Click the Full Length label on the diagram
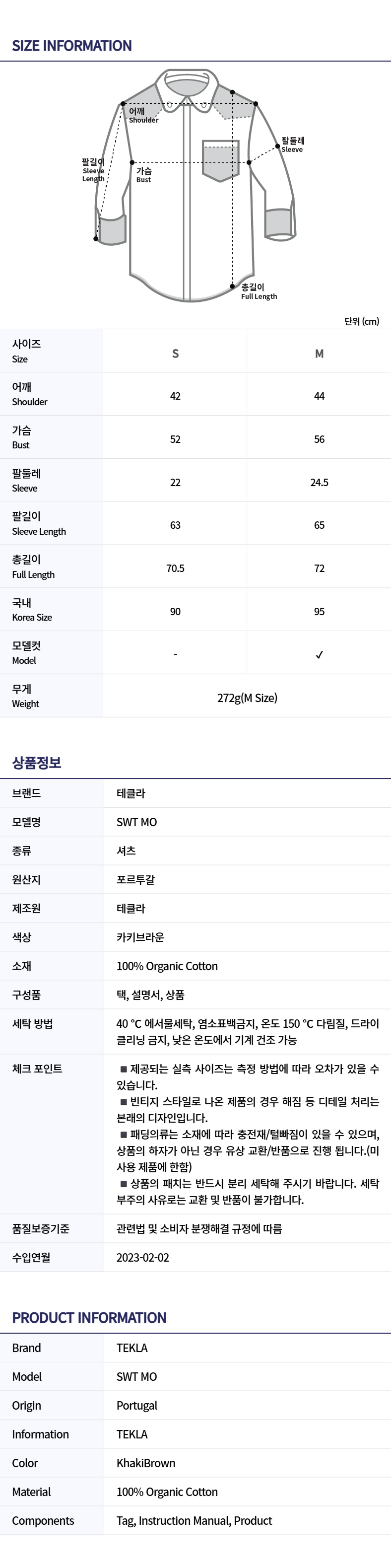Image resolution: width=391 pixels, height=1568 pixels. 258,291
